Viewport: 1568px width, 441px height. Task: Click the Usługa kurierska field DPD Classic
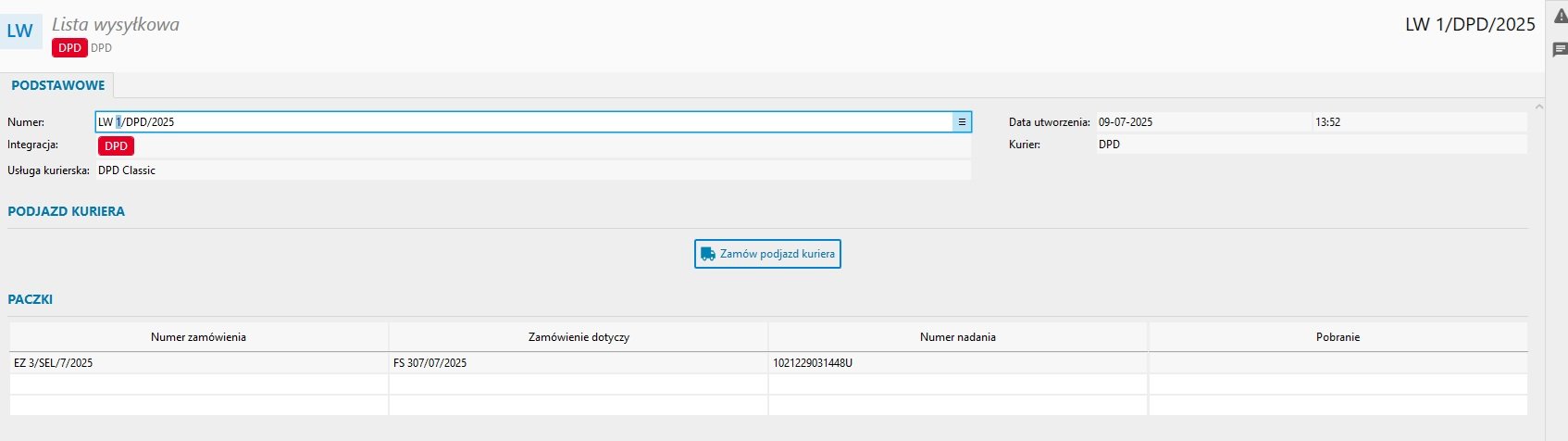pyautogui.click(x=532, y=170)
